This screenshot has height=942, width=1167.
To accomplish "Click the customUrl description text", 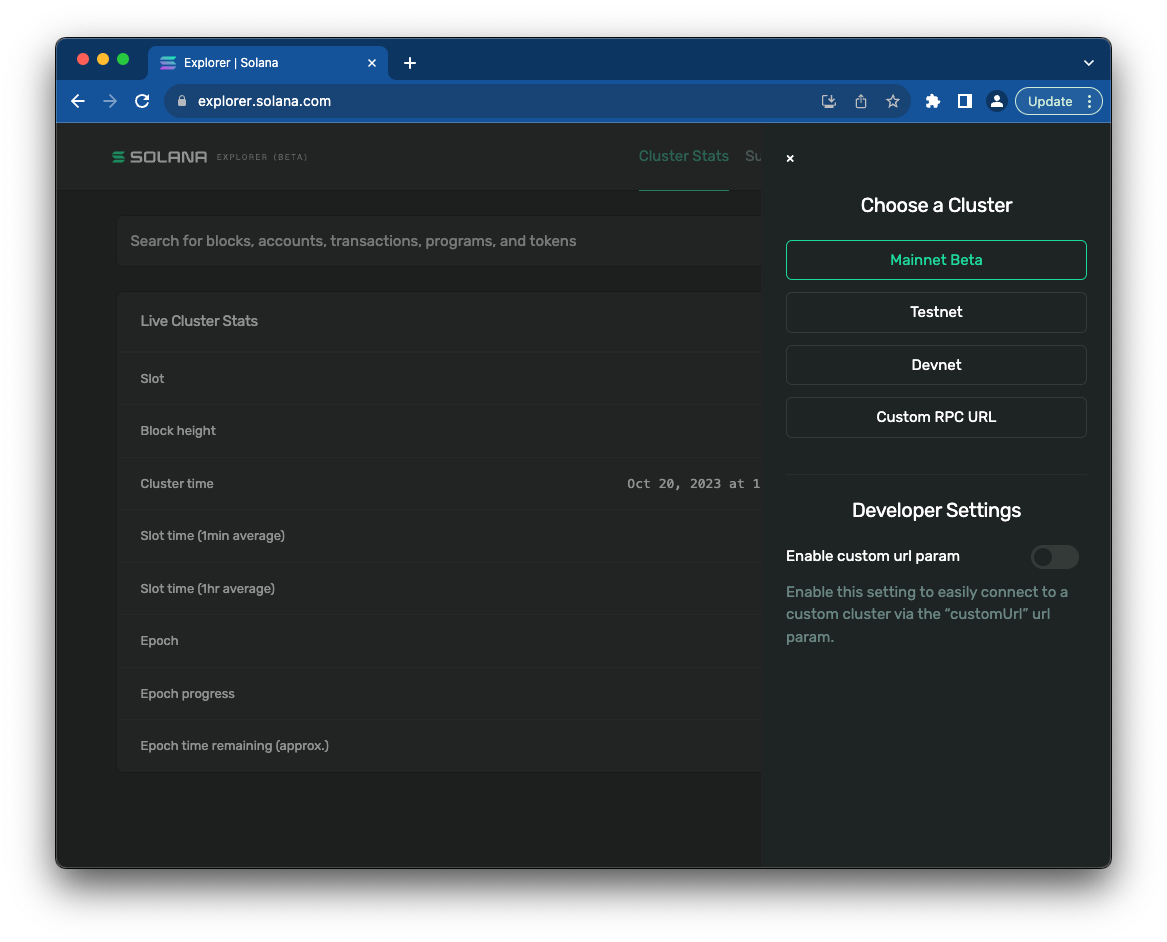I will coord(927,615).
